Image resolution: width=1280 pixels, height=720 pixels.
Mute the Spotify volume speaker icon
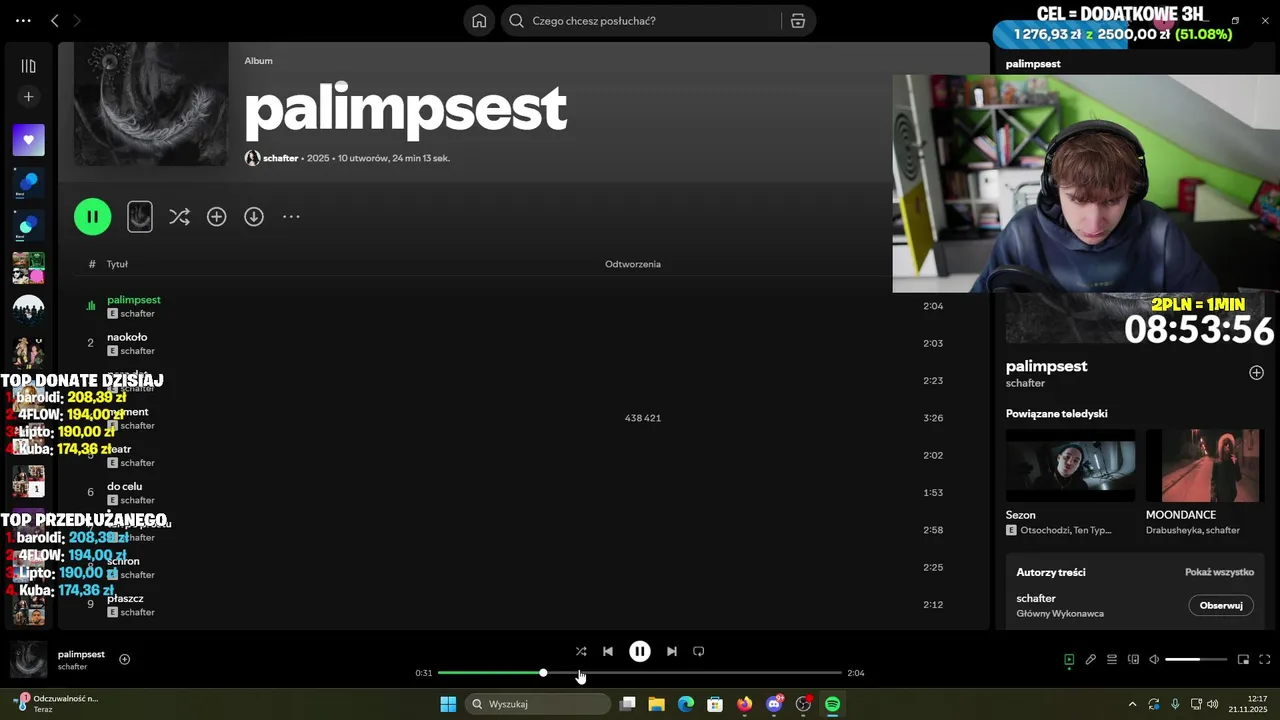pyautogui.click(x=1154, y=659)
